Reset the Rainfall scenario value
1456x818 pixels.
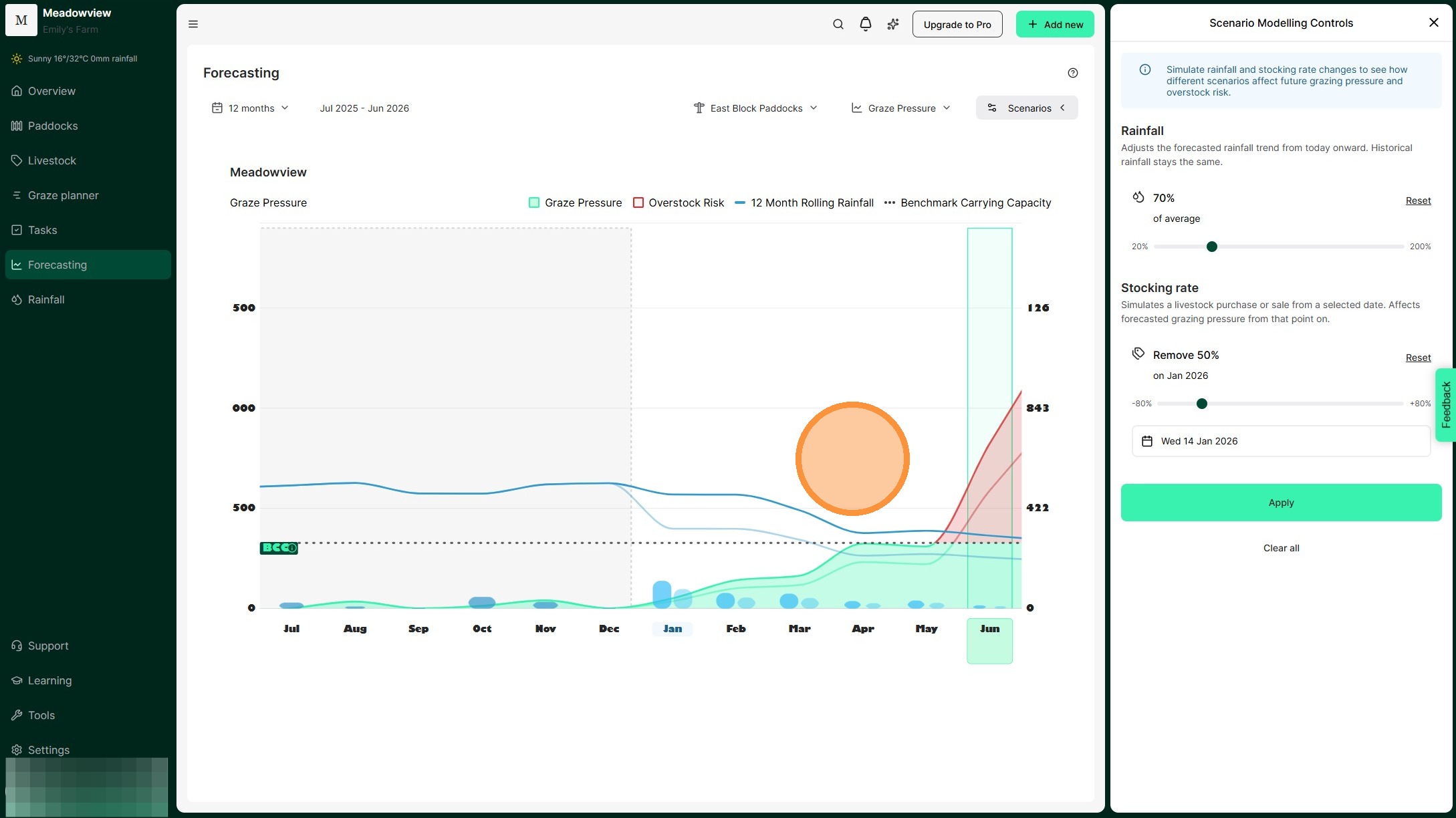pyautogui.click(x=1418, y=200)
